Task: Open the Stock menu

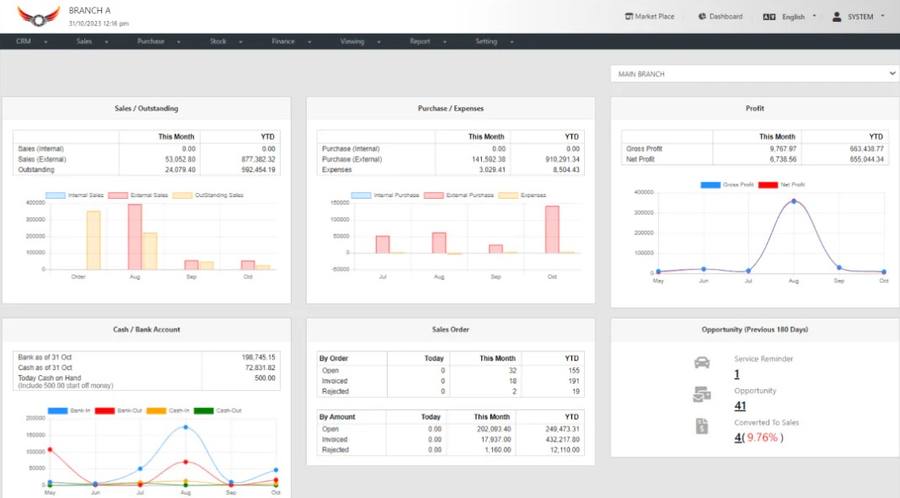Action: [226, 41]
